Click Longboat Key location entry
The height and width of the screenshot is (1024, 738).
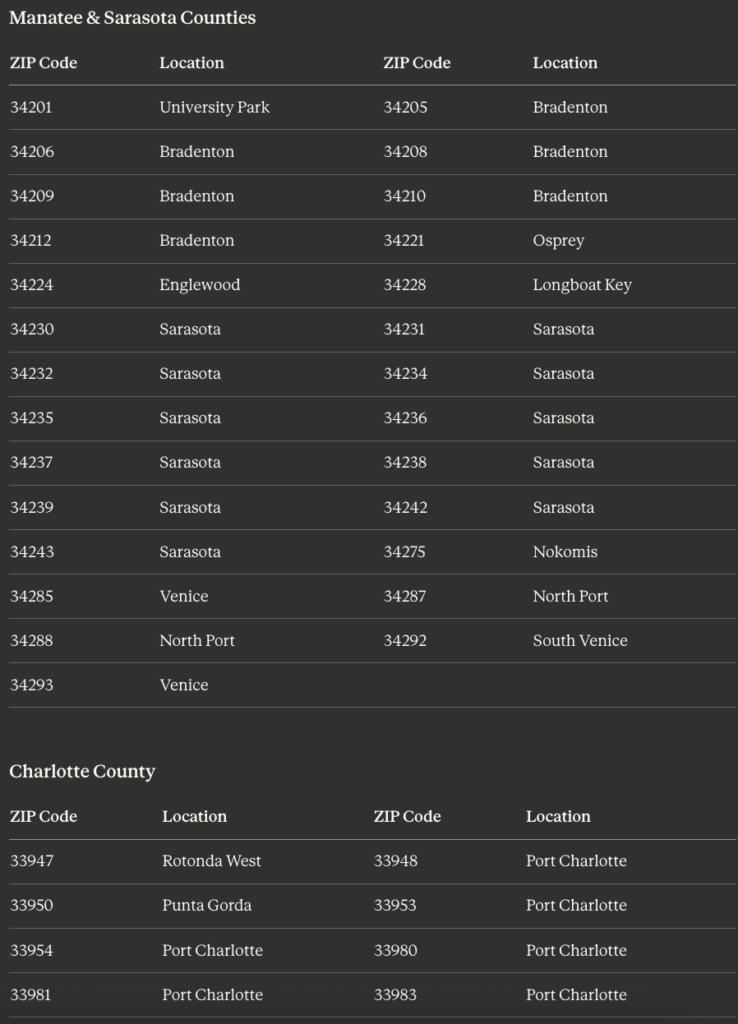582,285
